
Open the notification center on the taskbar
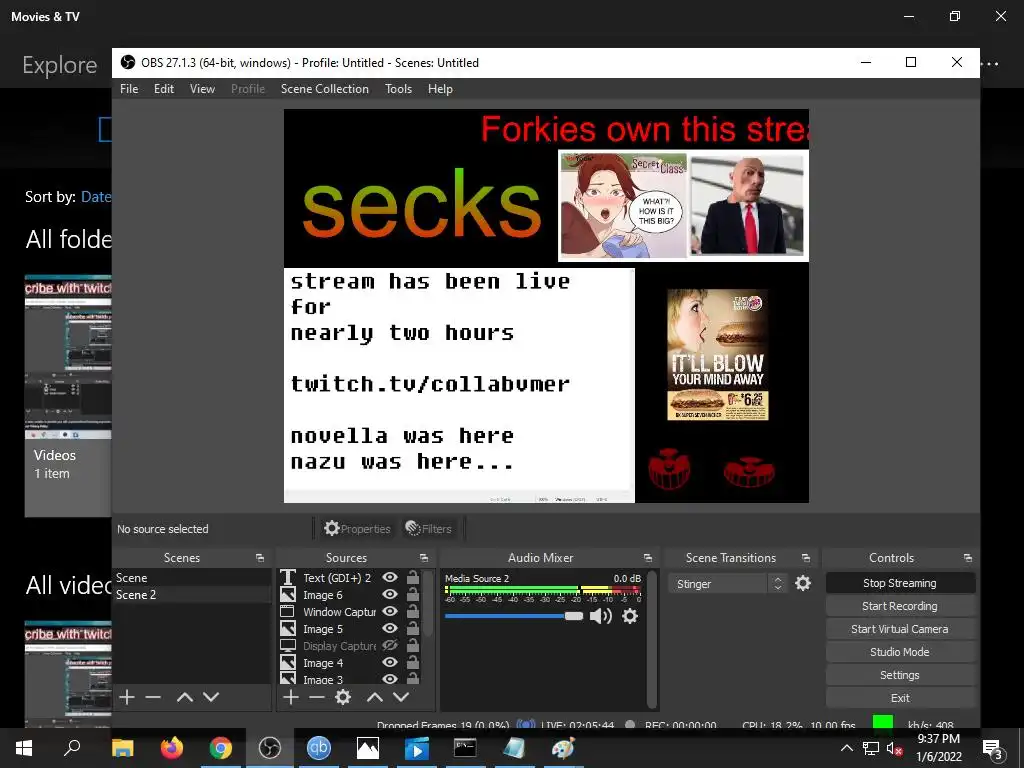tap(992, 748)
